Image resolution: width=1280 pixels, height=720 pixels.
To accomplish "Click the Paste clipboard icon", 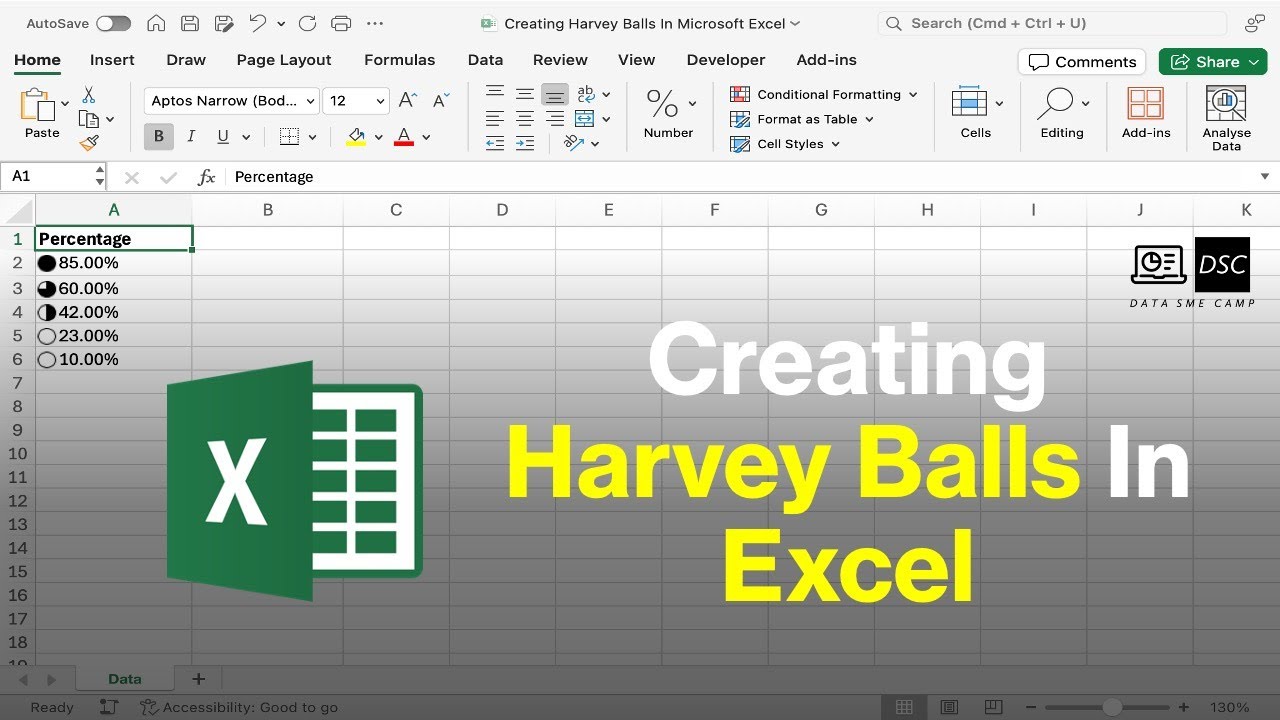I will (39, 106).
